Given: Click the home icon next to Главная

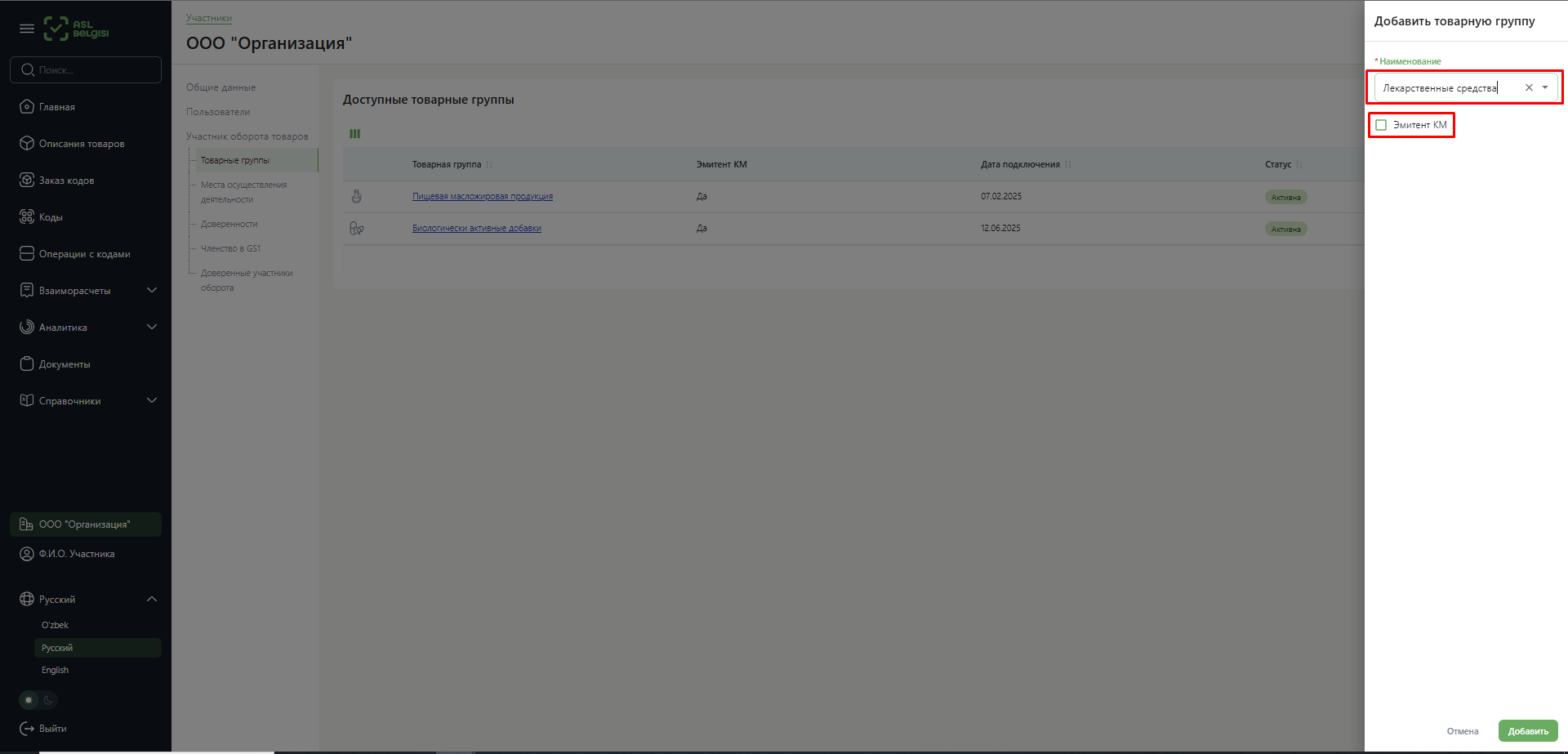Looking at the screenshot, I should (27, 107).
